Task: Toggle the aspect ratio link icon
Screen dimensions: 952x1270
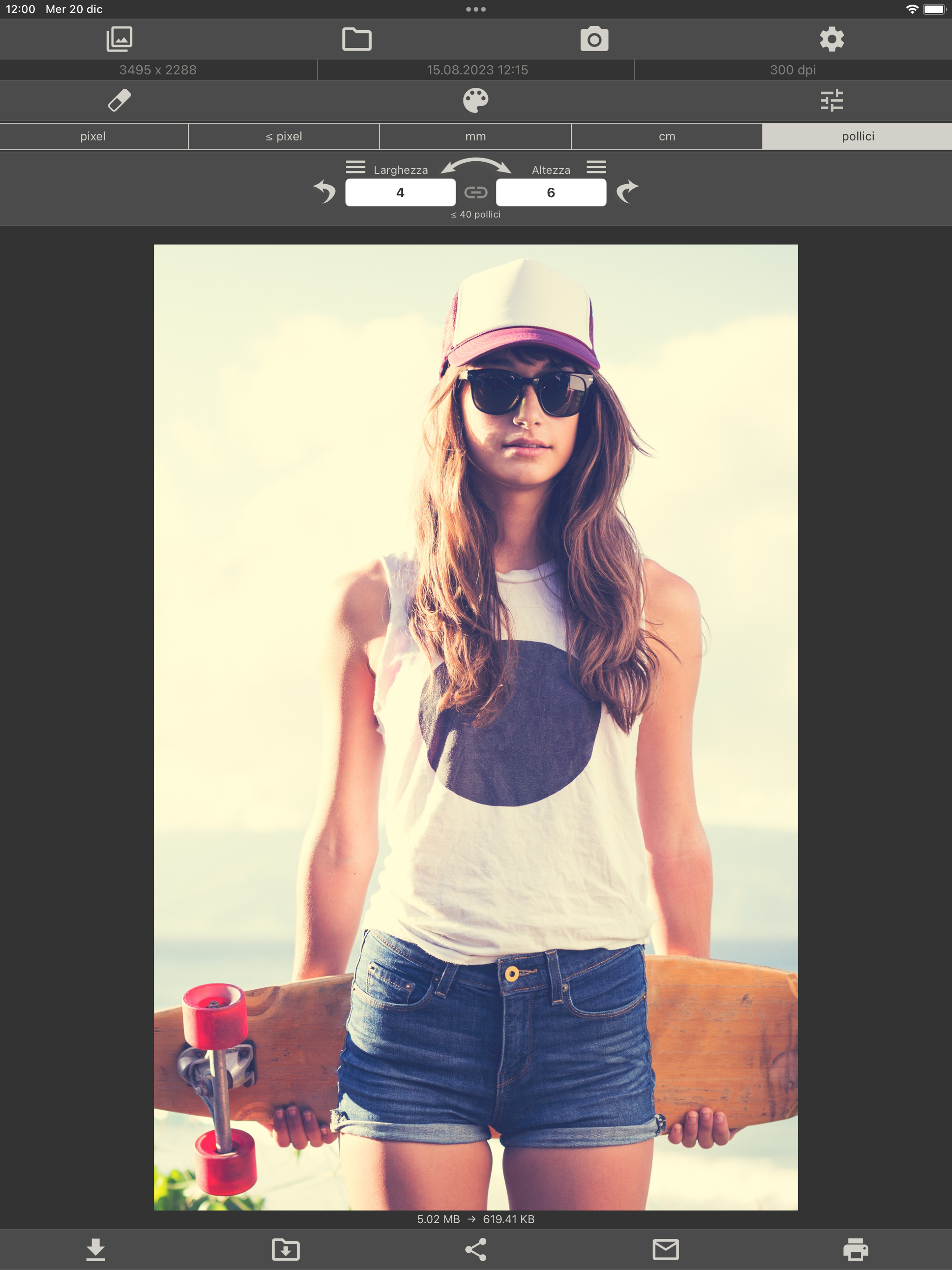Action: point(476,192)
